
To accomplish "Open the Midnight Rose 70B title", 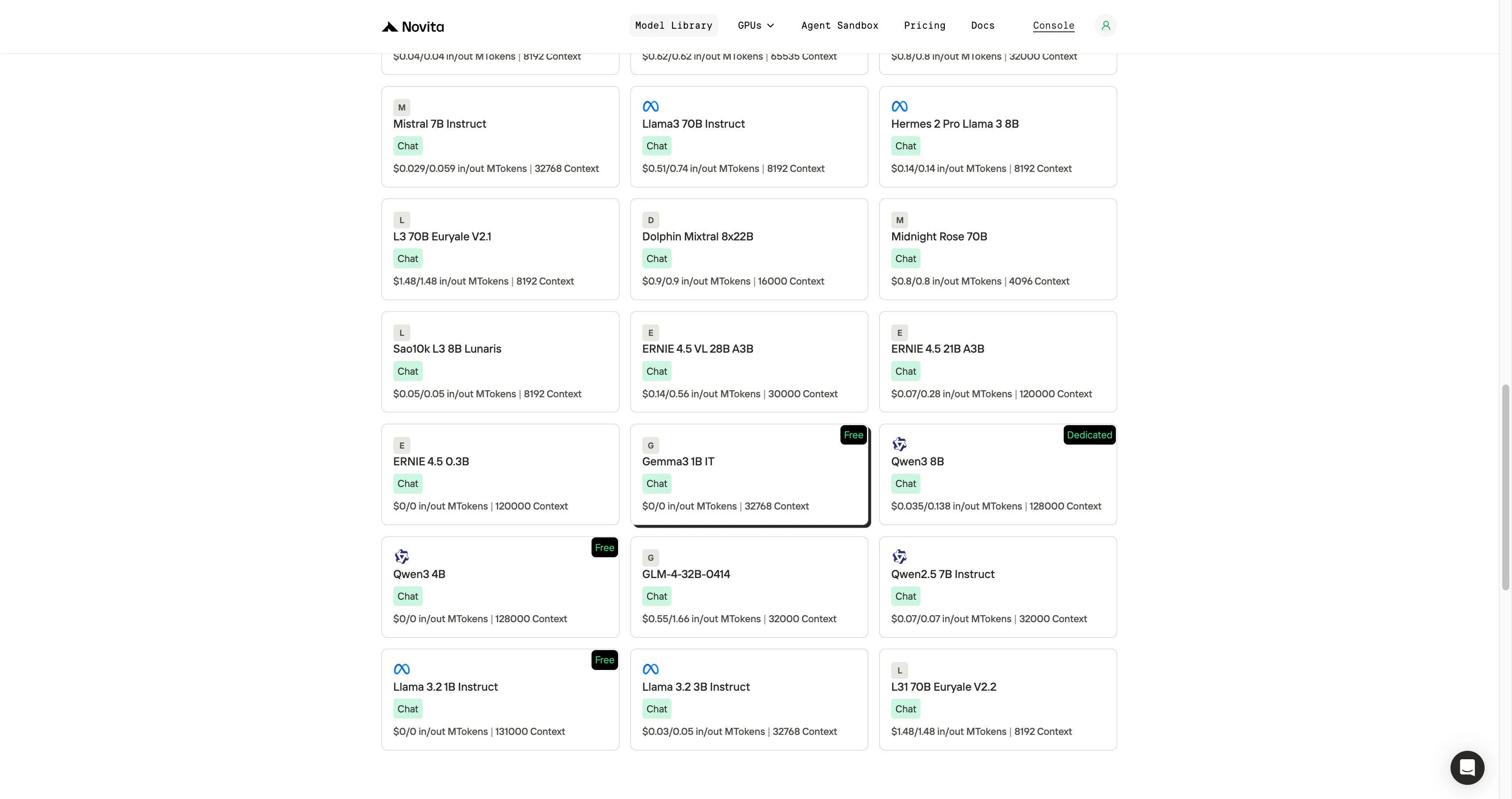I will [939, 236].
